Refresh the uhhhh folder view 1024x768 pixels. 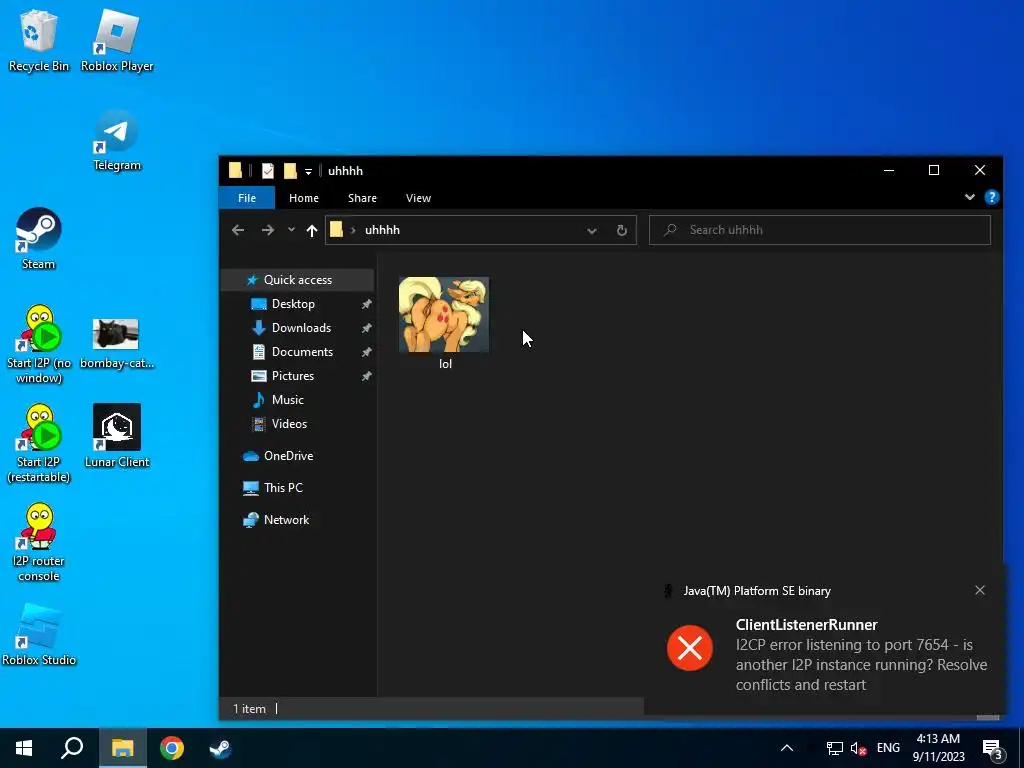pyautogui.click(x=622, y=230)
